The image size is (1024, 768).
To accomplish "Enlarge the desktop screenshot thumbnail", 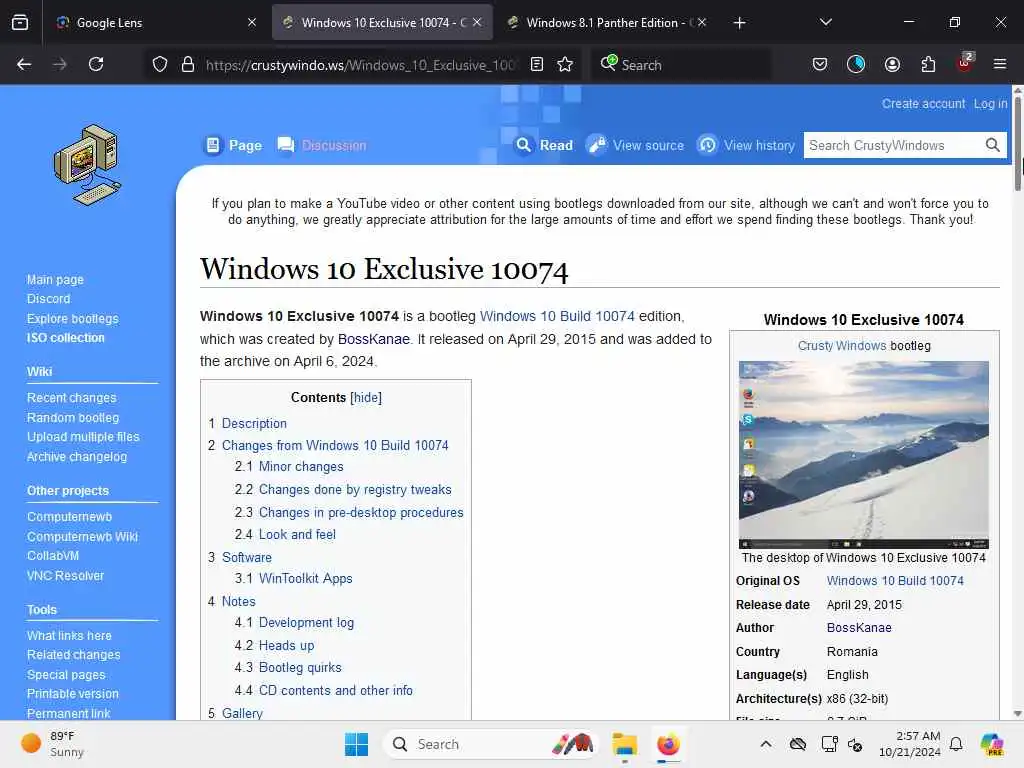I will point(863,455).
